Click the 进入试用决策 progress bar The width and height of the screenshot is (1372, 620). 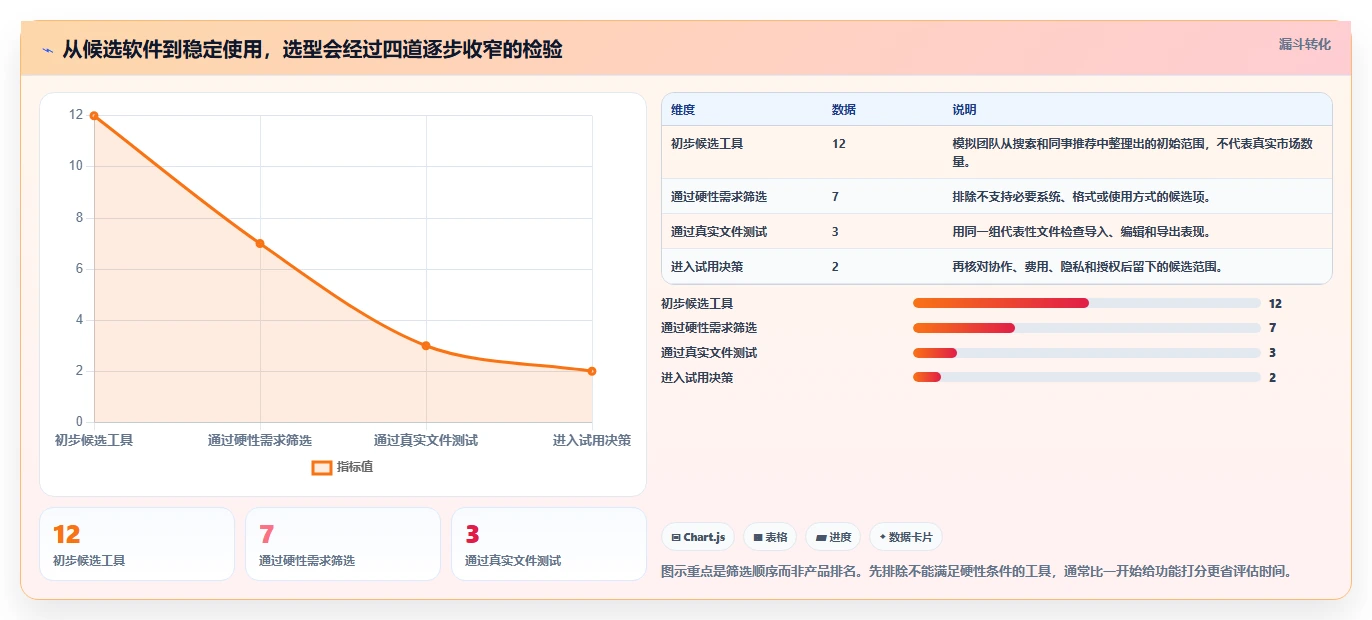click(x=1087, y=378)
